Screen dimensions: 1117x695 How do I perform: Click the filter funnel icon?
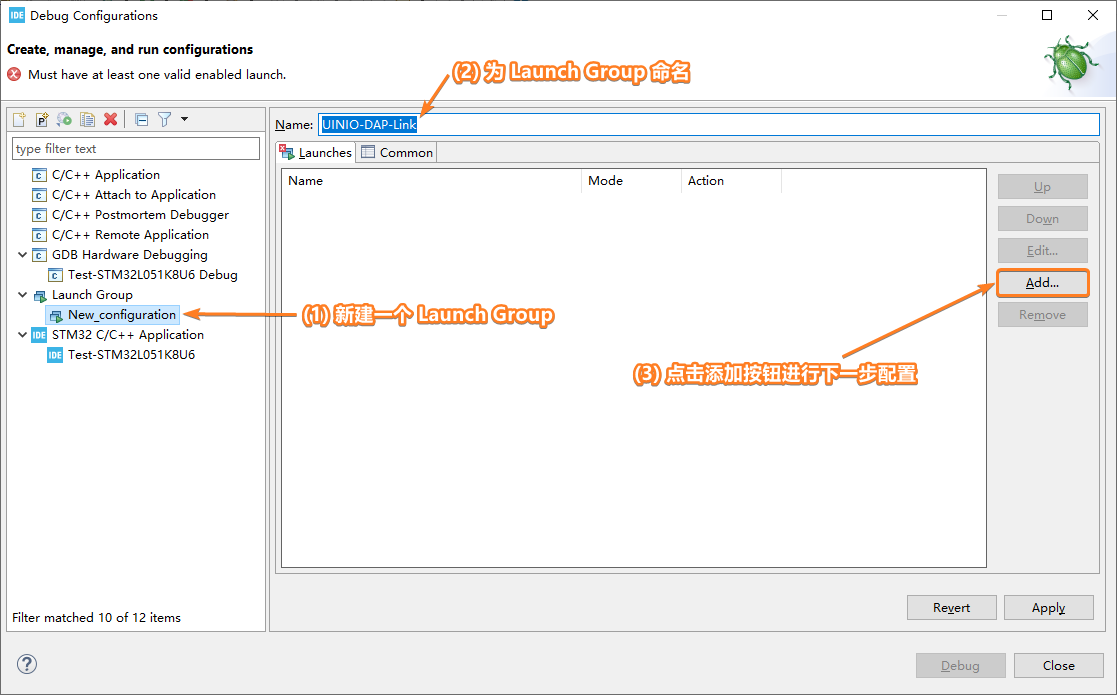point(165,120)
